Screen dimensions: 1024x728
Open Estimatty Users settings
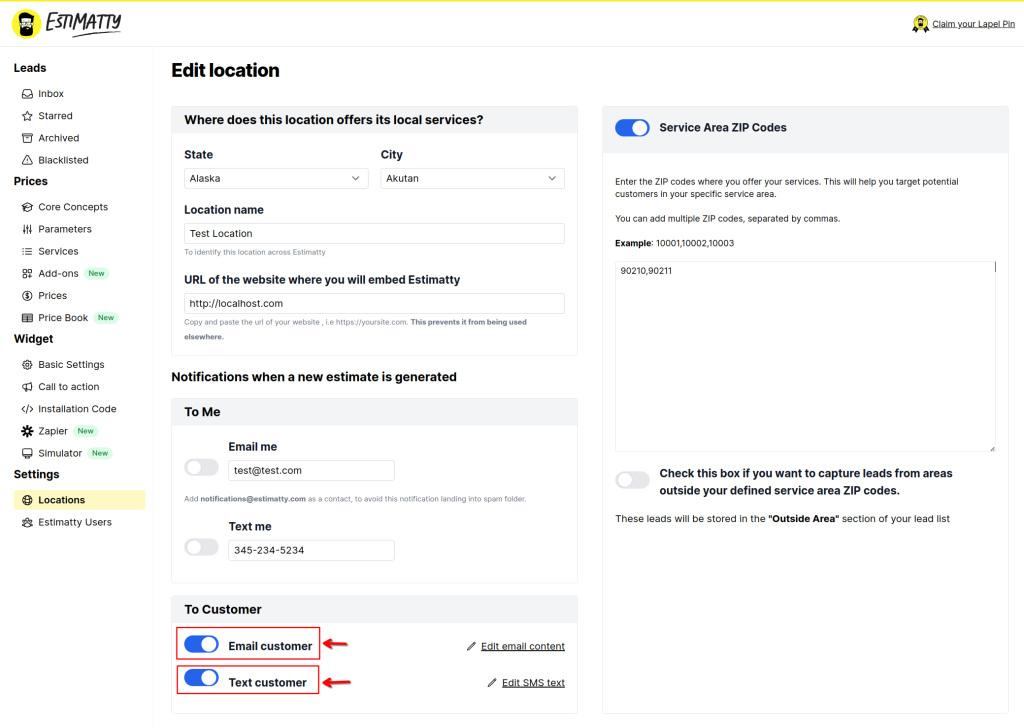coord(75,523)
